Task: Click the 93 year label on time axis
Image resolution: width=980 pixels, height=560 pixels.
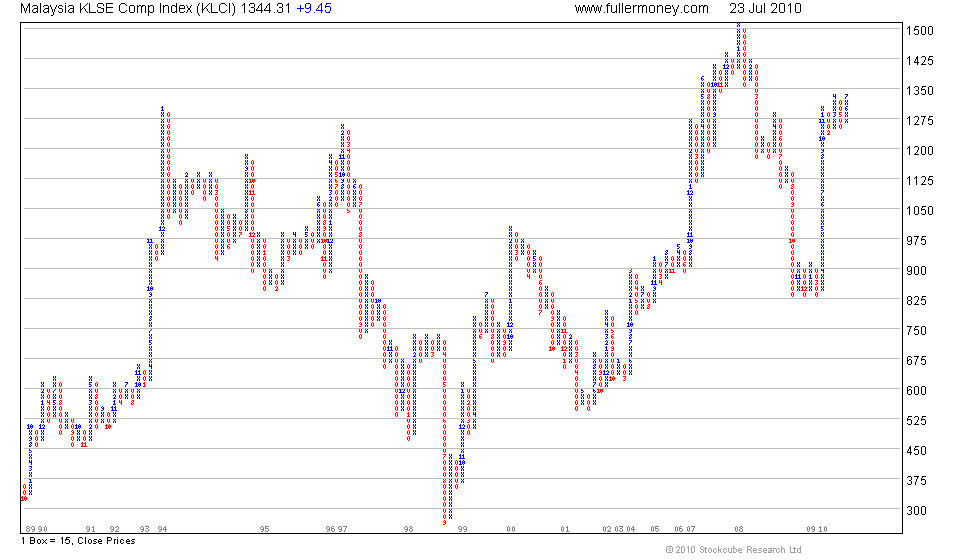Action: (x=144, y=529)
